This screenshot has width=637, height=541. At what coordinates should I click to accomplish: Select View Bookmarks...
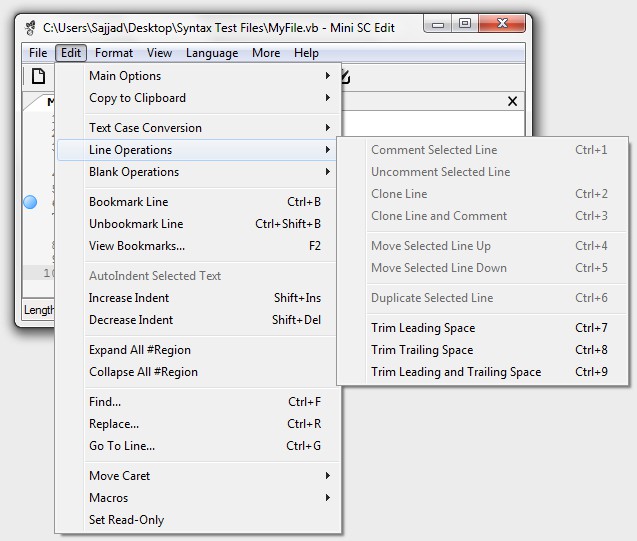coord(197,246)
